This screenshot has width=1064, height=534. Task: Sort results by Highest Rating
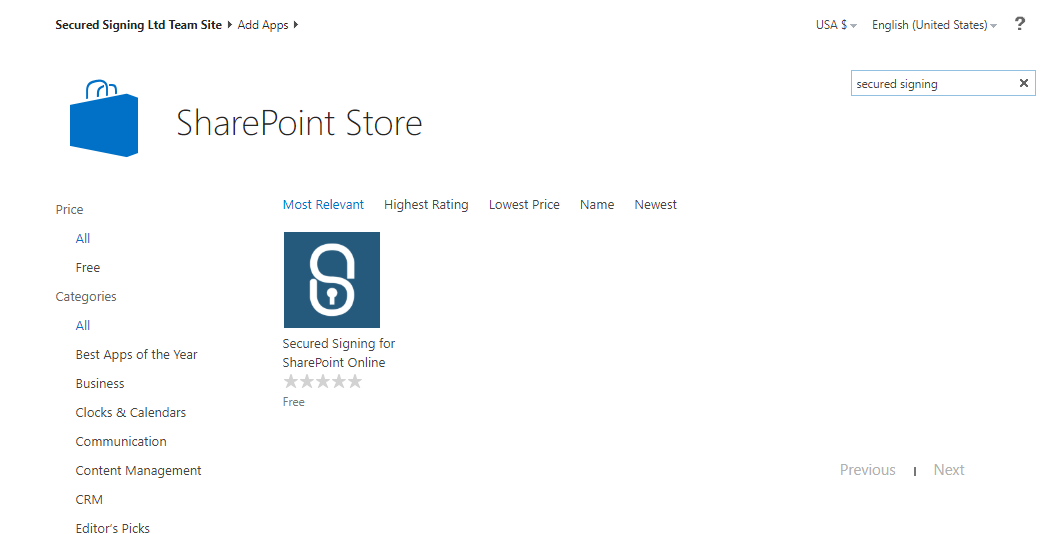click(x=426, y=205)
